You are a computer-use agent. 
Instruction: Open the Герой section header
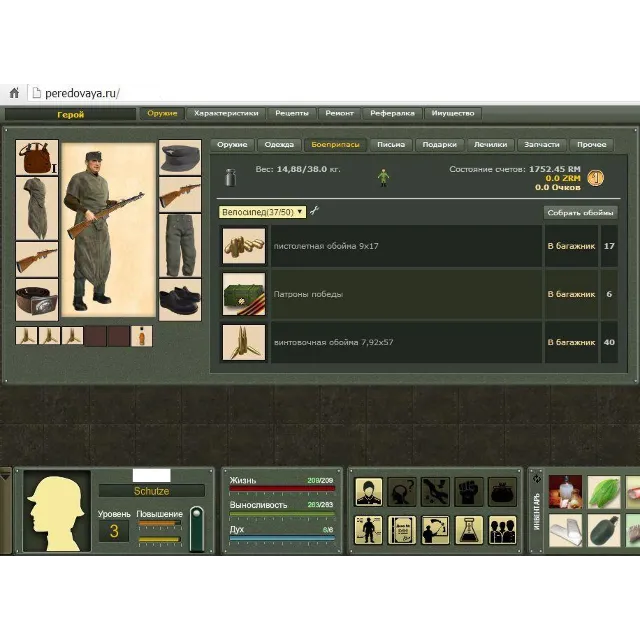click(x=70, y=114)
